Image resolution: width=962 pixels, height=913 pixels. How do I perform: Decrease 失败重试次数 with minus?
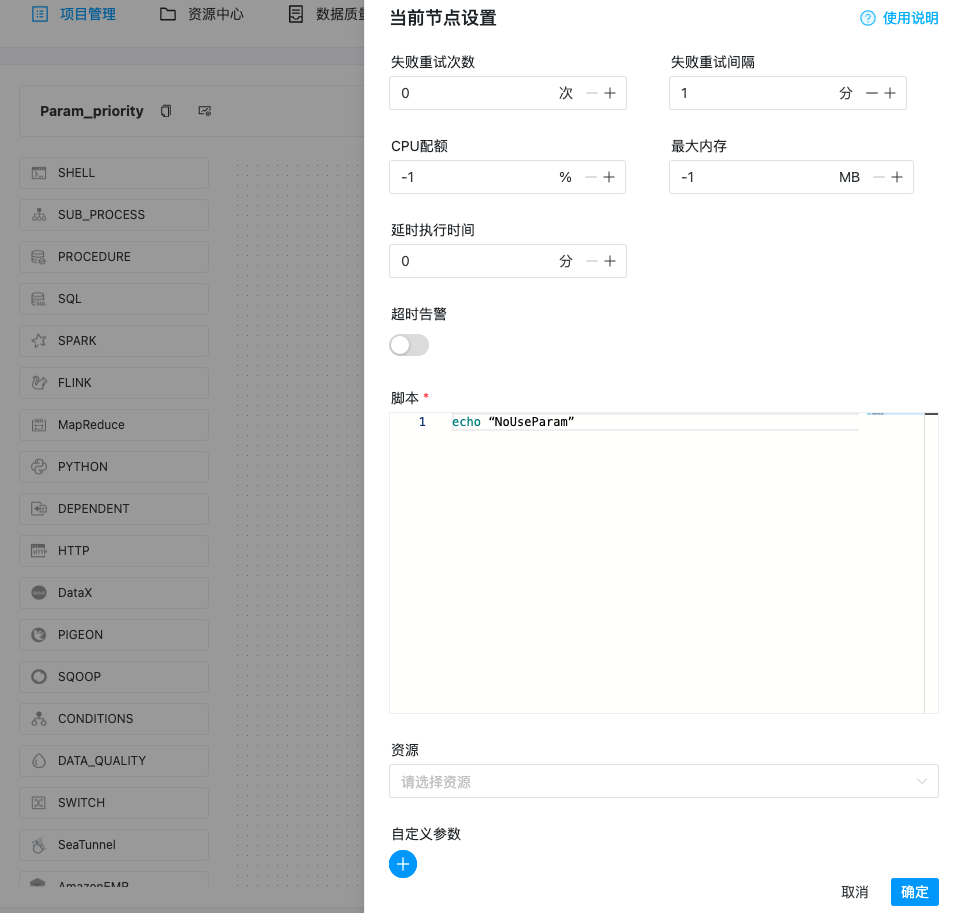592,93
